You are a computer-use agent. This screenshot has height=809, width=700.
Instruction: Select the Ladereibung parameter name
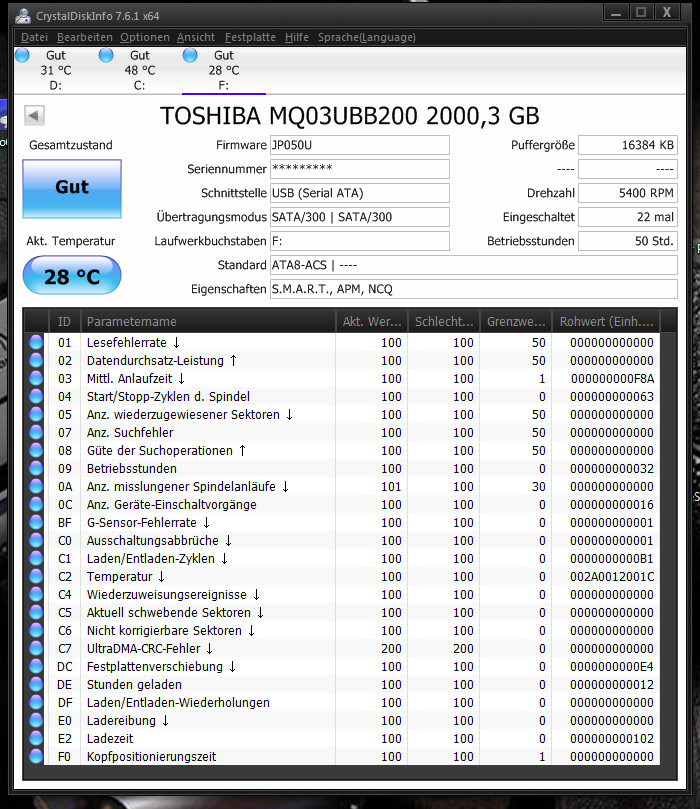[x=121, y=721]
